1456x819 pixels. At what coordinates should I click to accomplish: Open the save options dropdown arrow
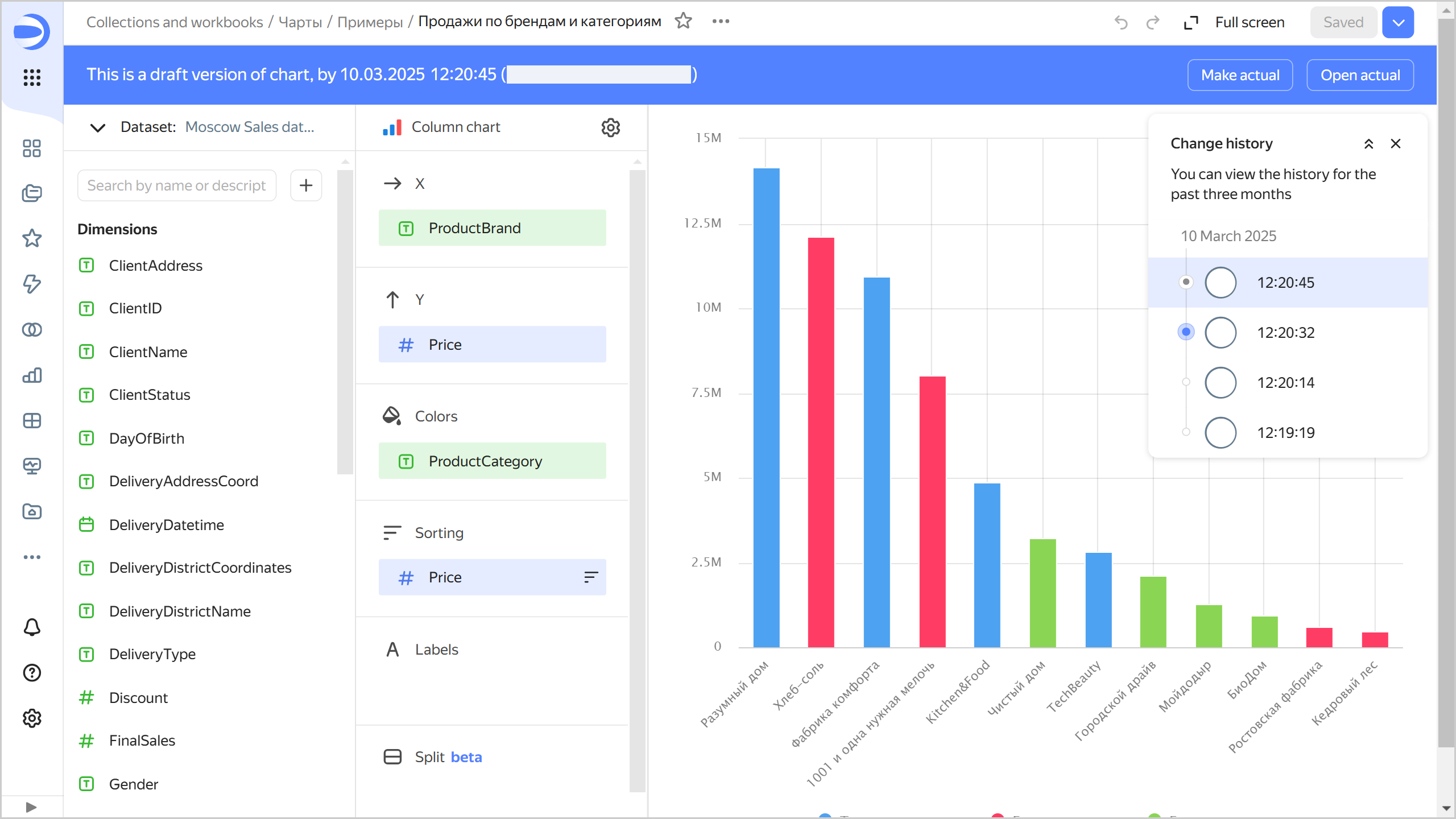click(1398, 23)
